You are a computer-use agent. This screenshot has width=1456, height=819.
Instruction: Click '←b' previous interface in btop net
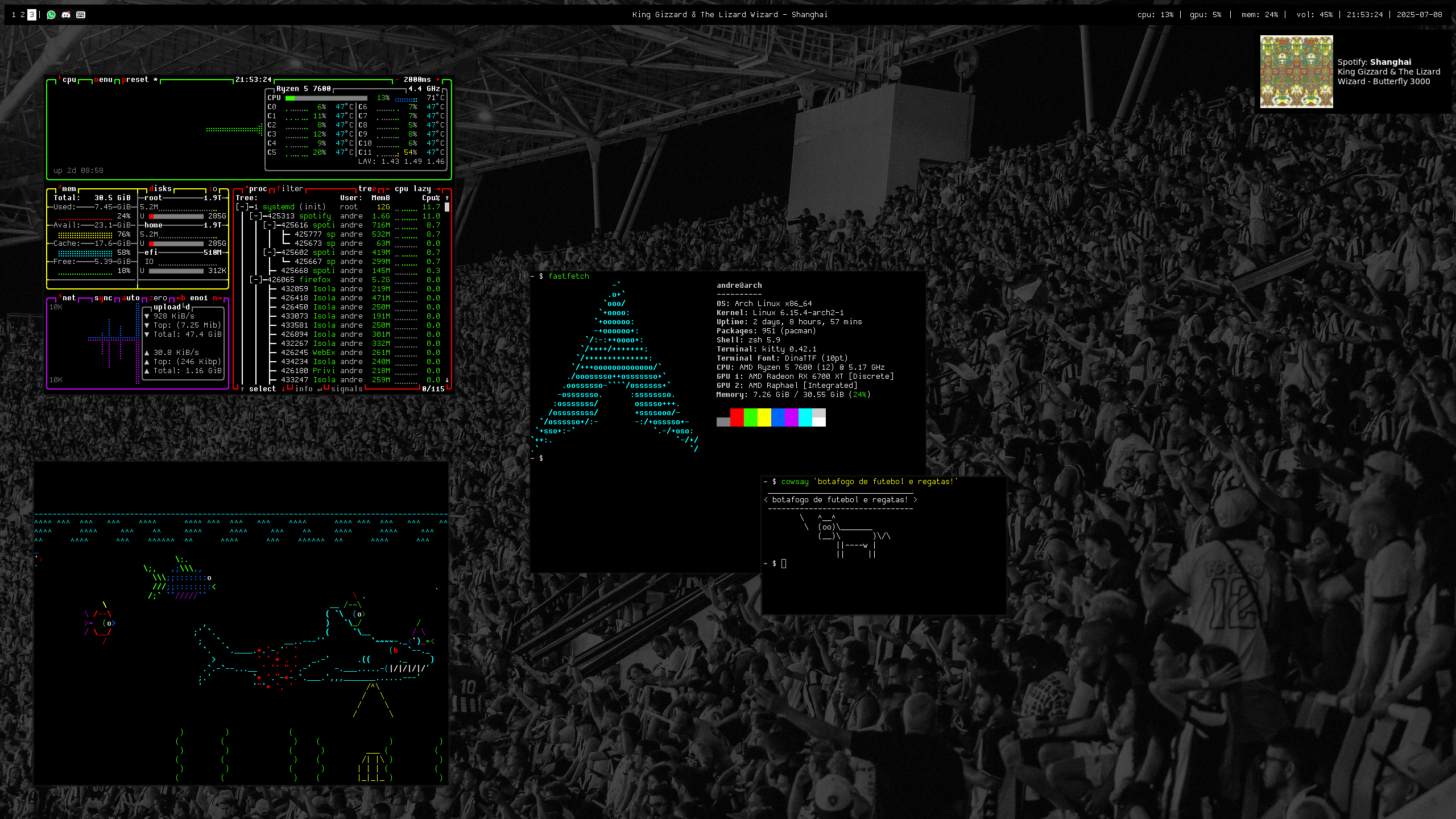click(x=181, y=298)
